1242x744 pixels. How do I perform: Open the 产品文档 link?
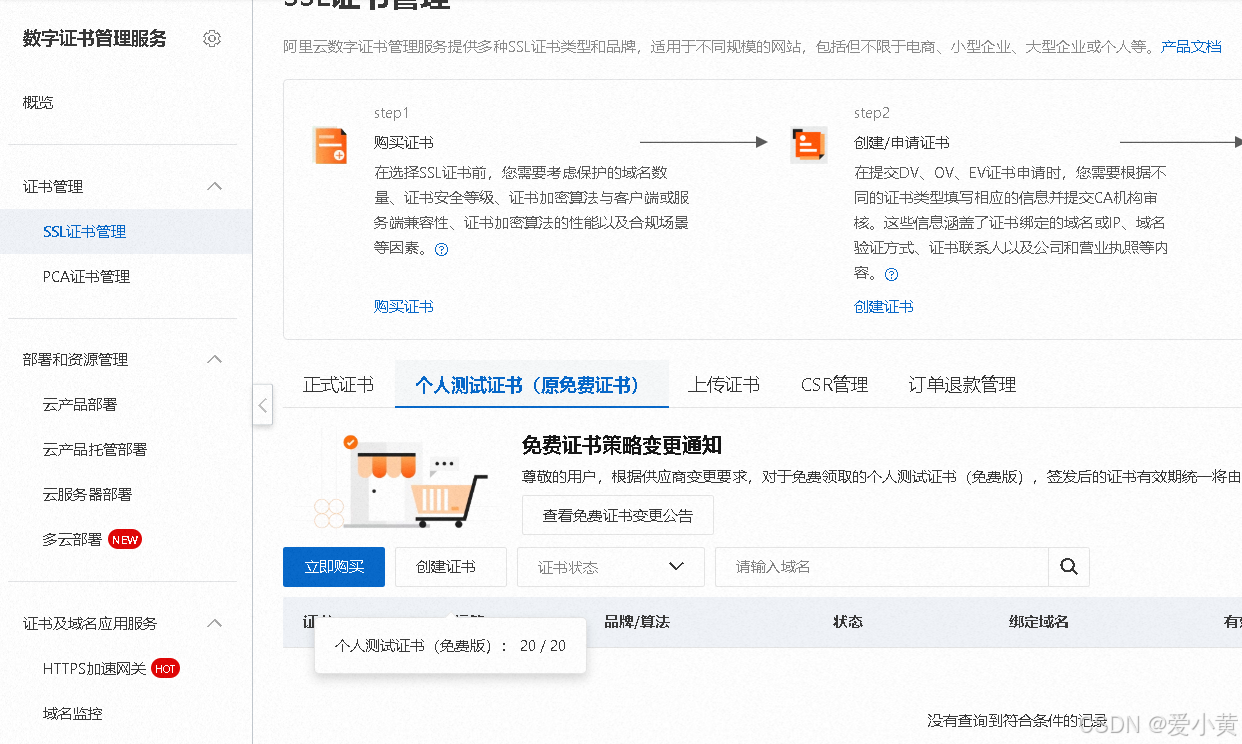pyautogui.click(x=1191, y=47)
